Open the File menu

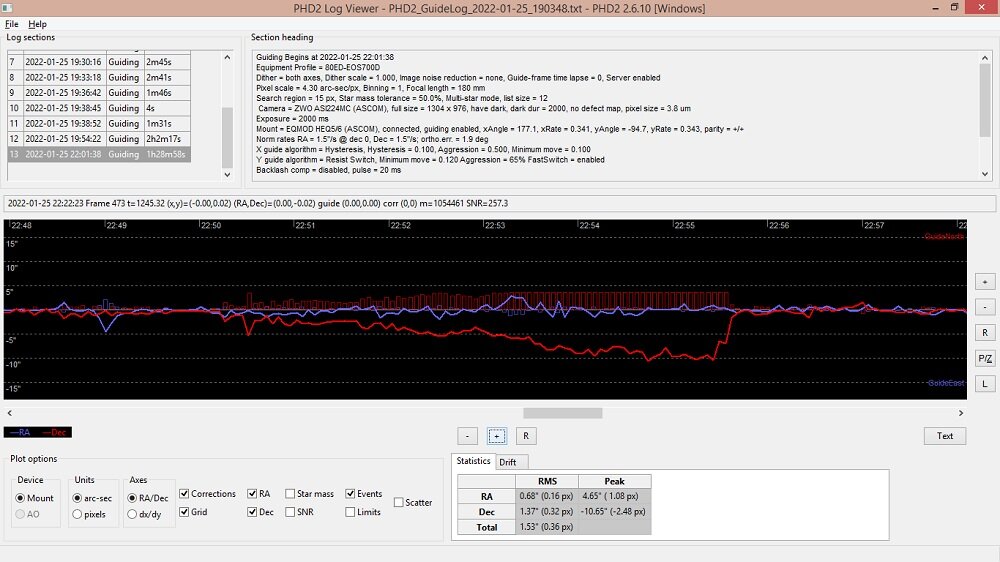pyautogui.click(x=11, y=24)
